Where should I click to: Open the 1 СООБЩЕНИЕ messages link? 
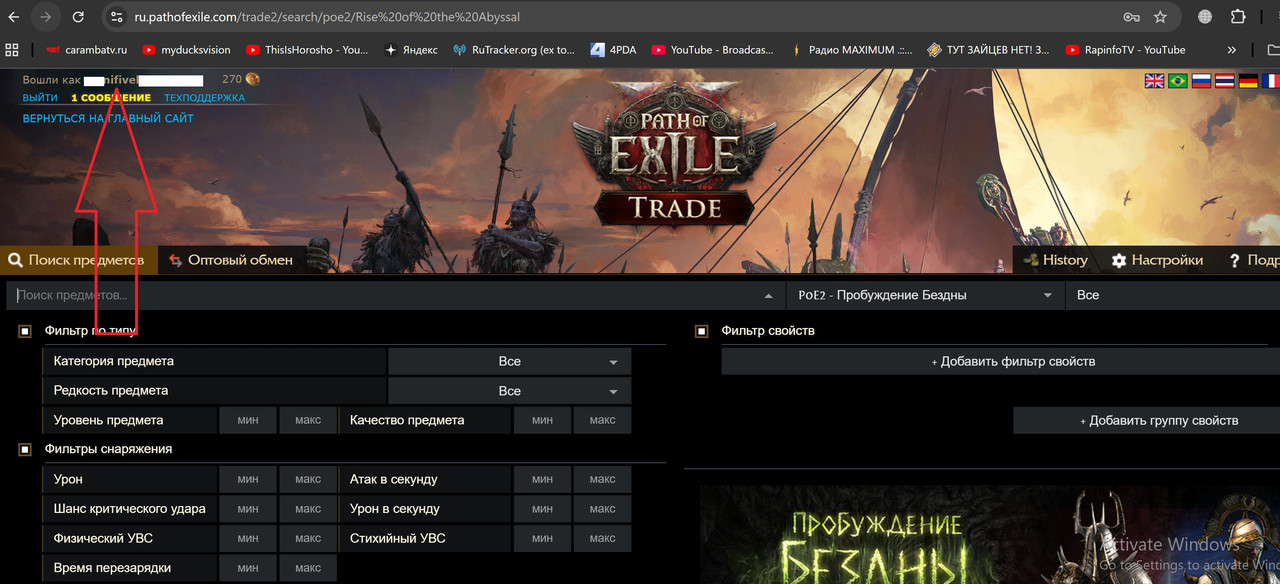(x=111, y=98)
